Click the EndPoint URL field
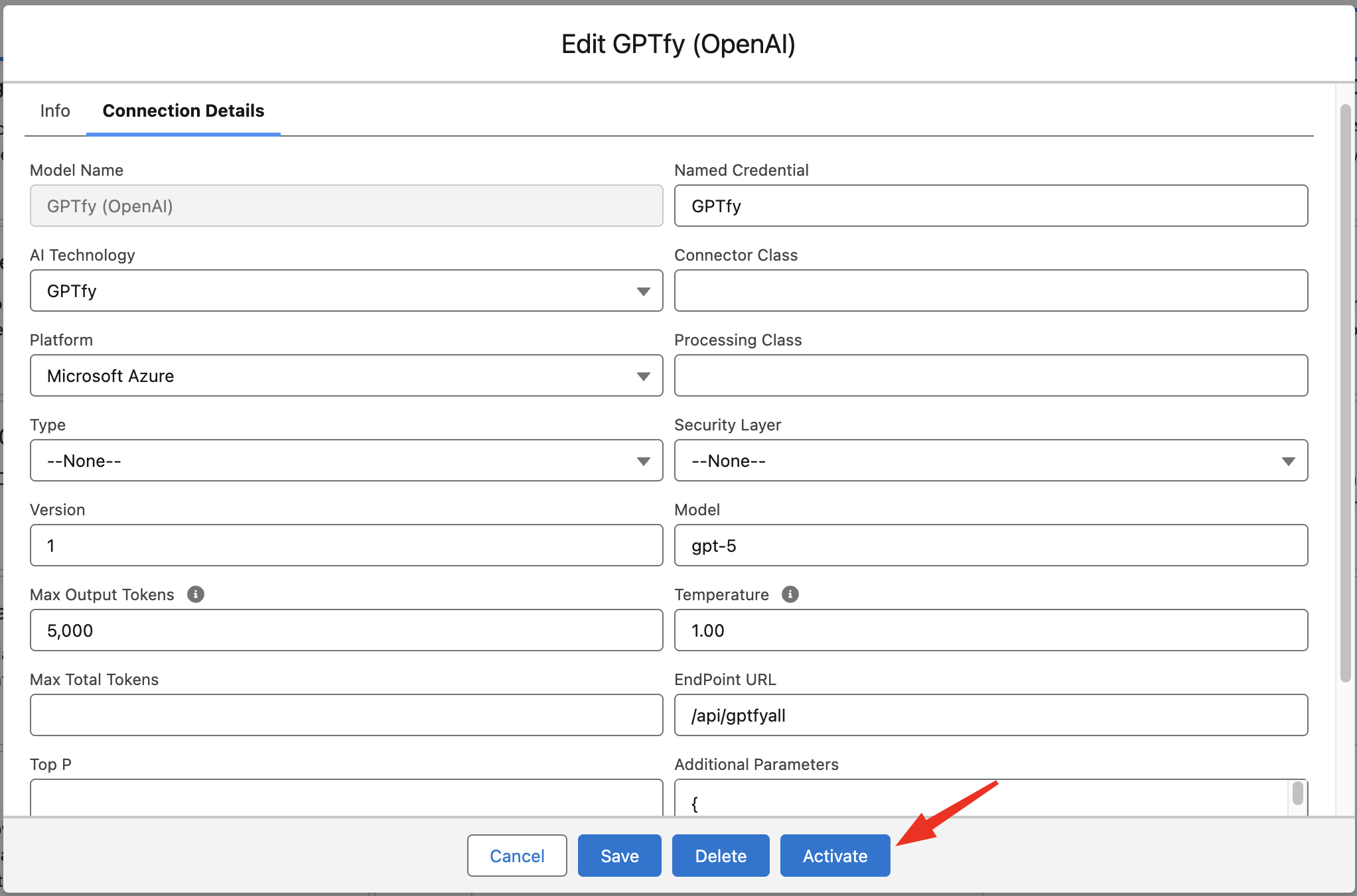Image resolution: width=1357 pixels, height=896 pixels. [x=991, y=715]
